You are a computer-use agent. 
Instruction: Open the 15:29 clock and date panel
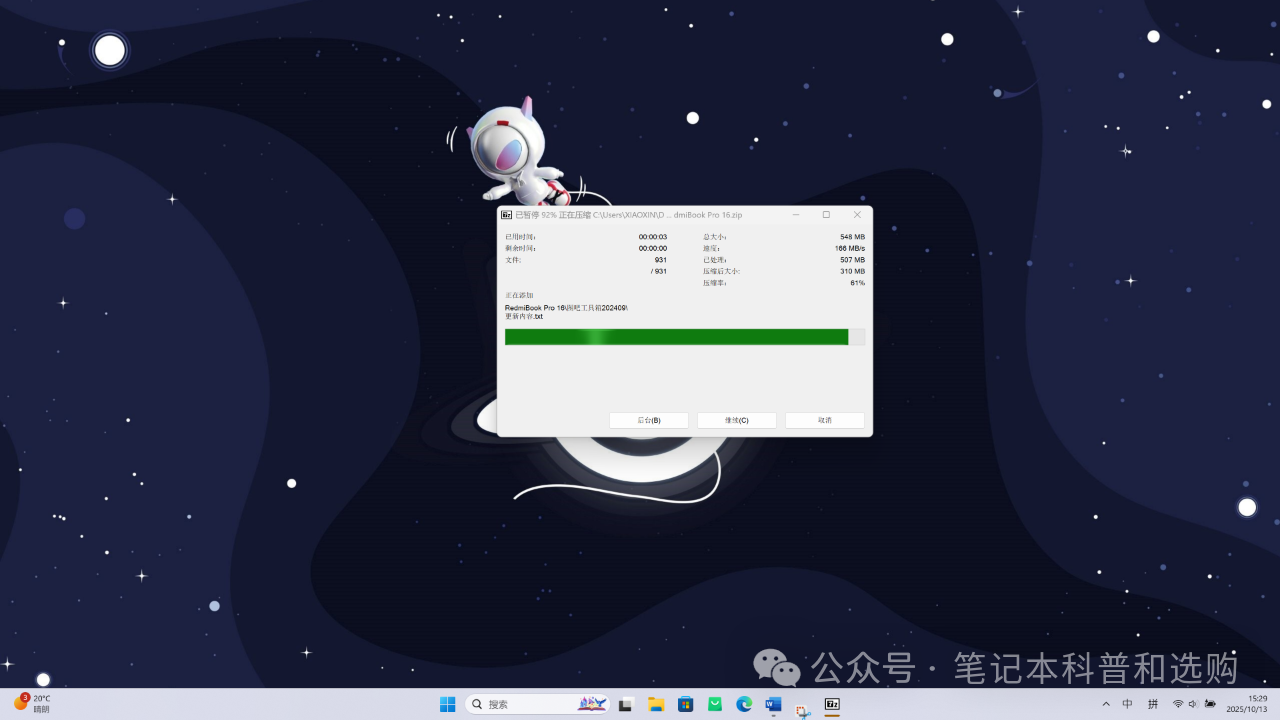tap(1257, 704)
